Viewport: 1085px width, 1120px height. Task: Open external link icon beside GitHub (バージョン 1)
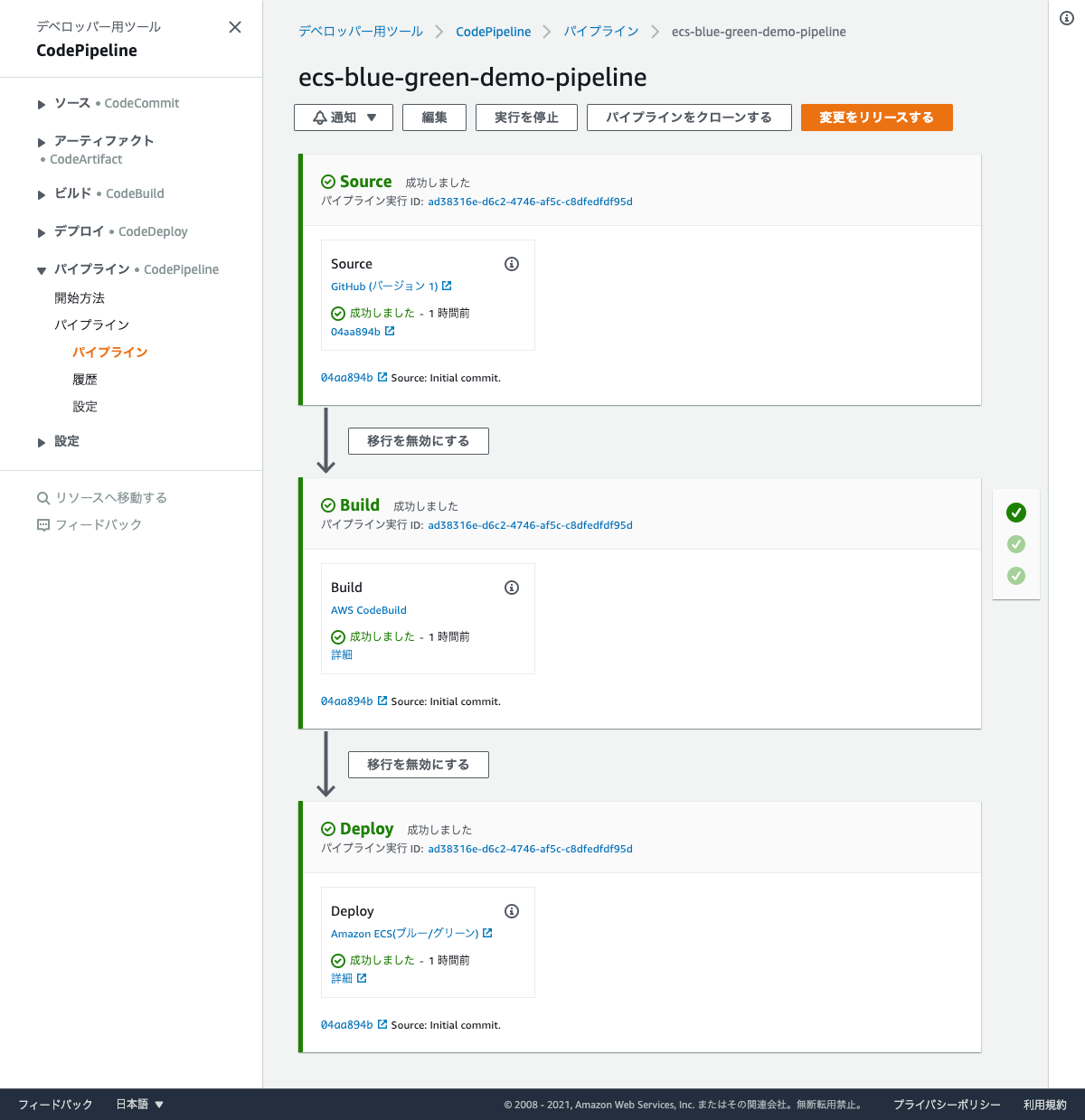point(447,286)
